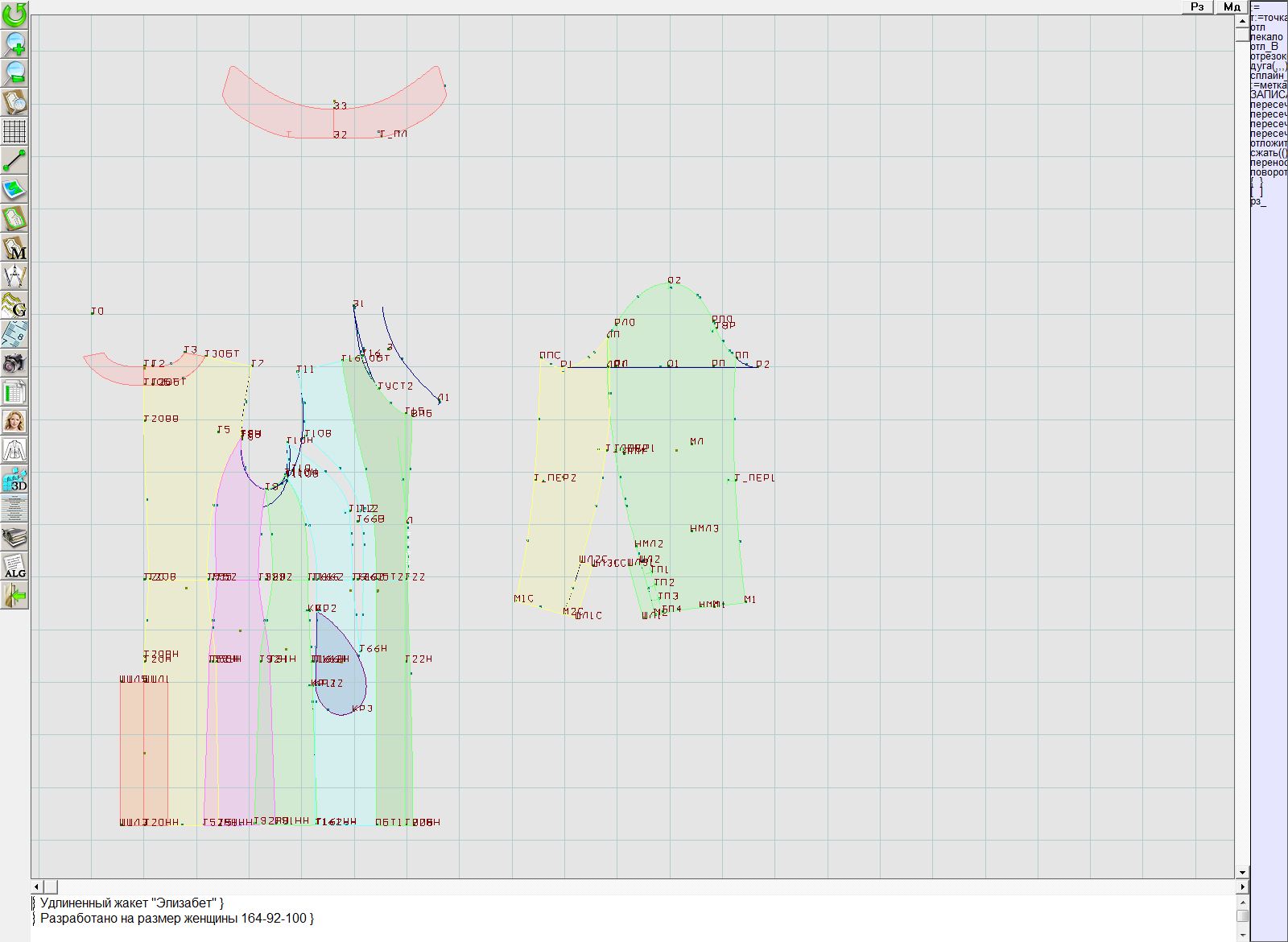Open the green spreadsheet table icon

[x=14, y=392]
